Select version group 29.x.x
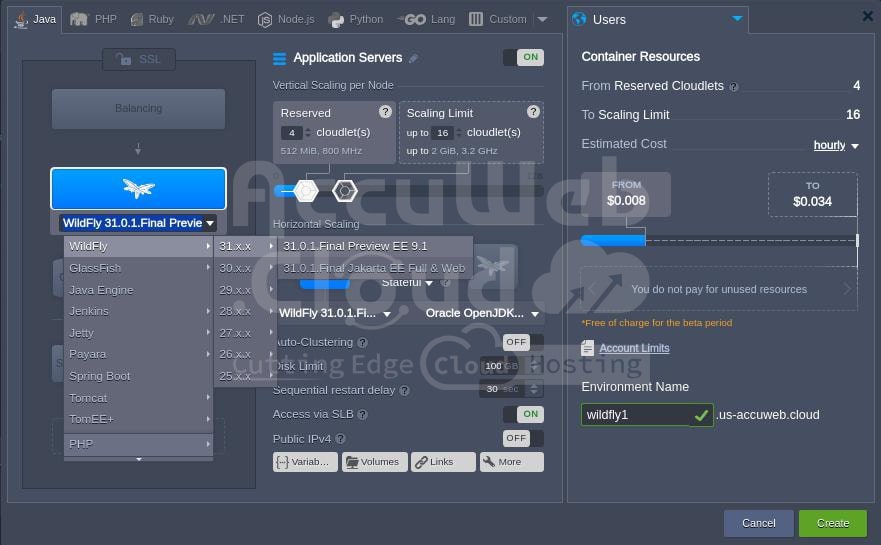 [x=246, y=290]
